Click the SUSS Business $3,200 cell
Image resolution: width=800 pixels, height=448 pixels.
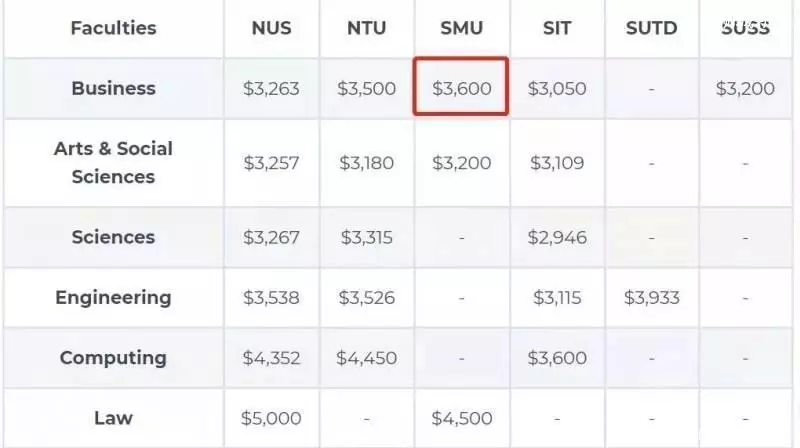coord(745,88)
